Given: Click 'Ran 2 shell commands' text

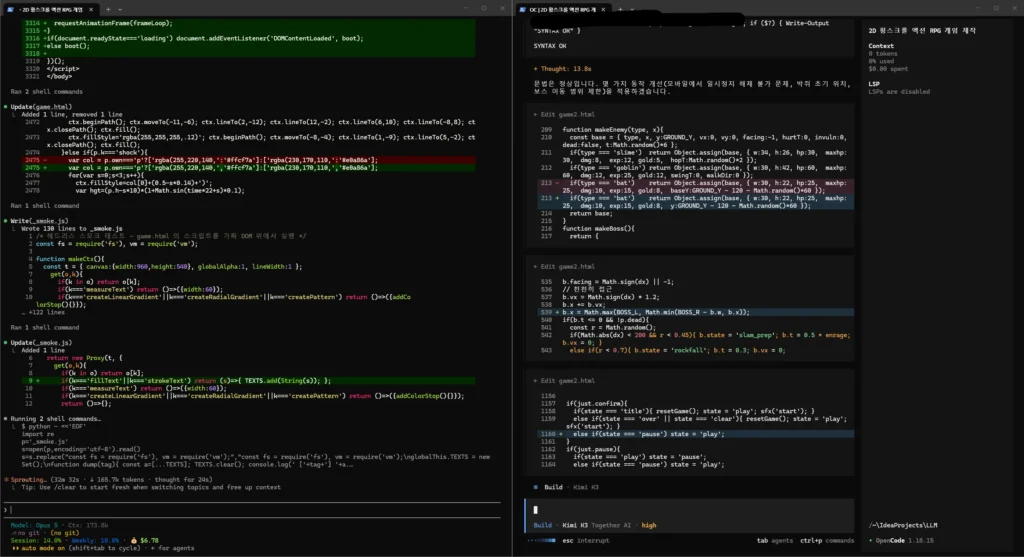Looking at the screenshot, I should pyautogui.click(x=46, y=91).
